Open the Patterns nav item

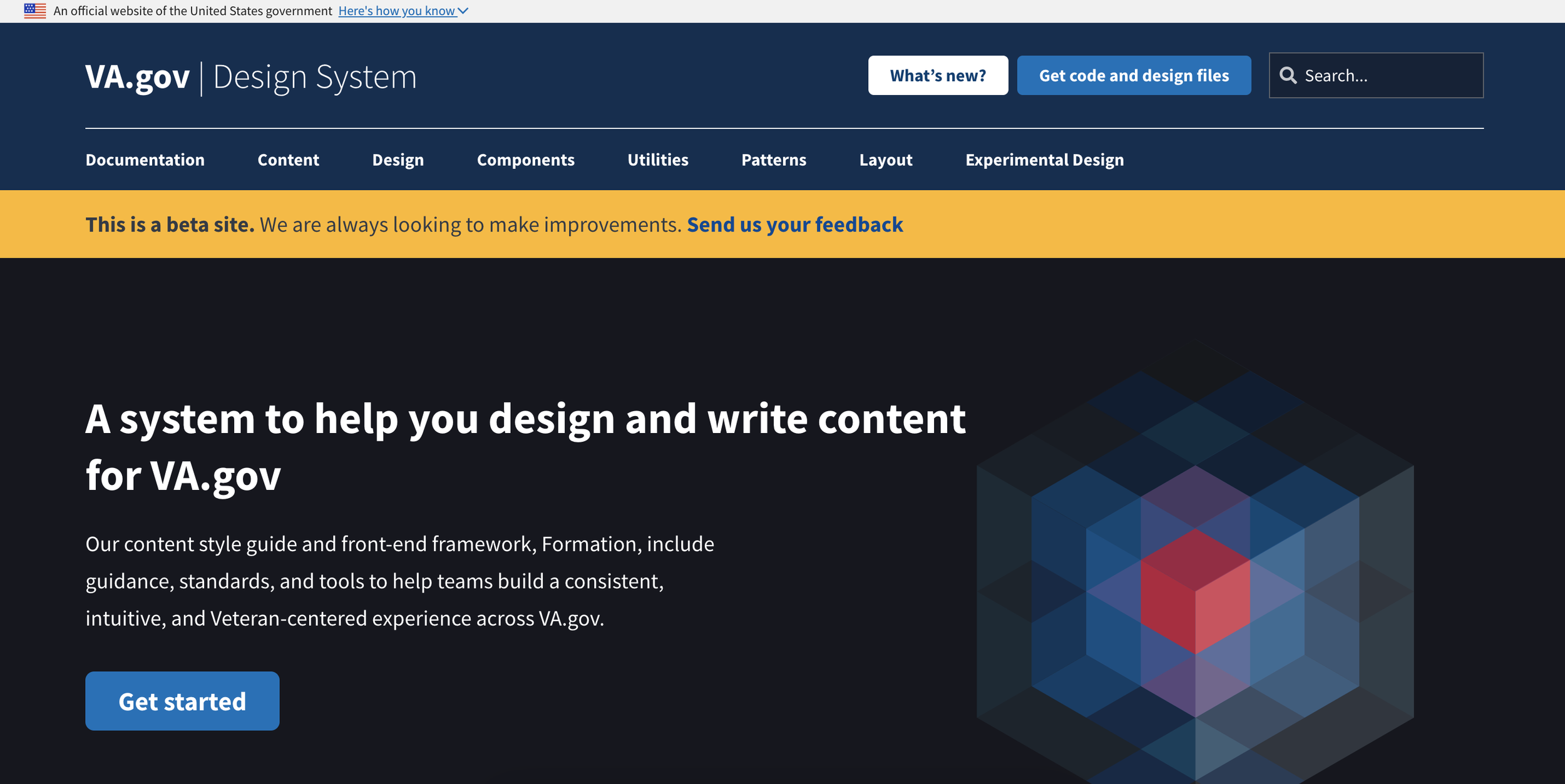773,160
